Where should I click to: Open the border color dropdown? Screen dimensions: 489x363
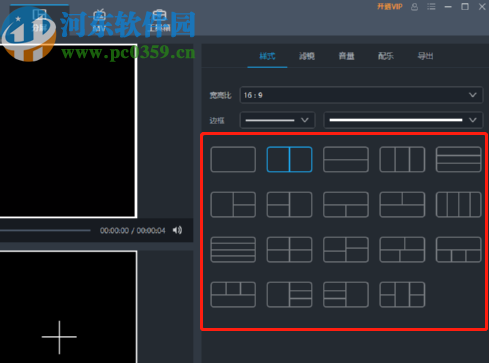[x=403, y=120]
